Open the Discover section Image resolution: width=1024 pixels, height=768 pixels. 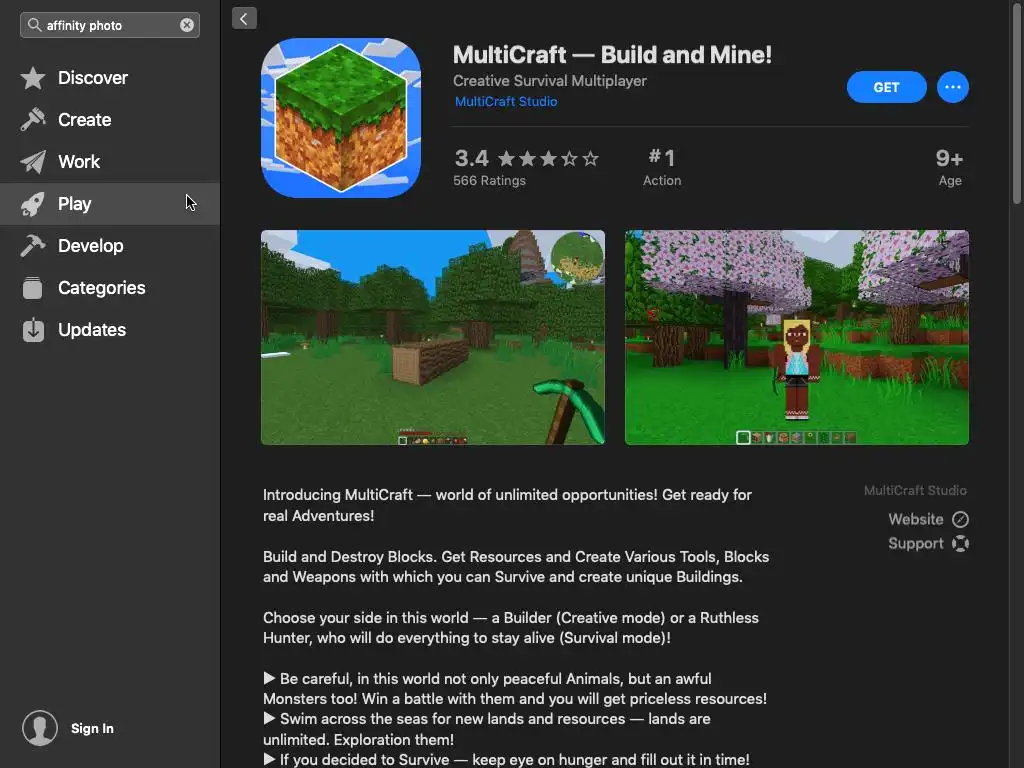[110, 78]
